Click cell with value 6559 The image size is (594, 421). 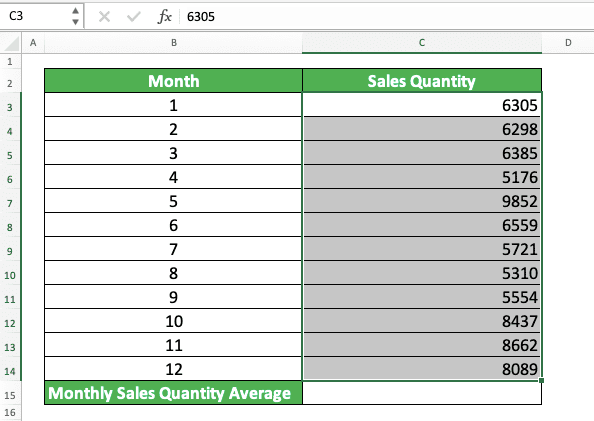pos(422,225)
